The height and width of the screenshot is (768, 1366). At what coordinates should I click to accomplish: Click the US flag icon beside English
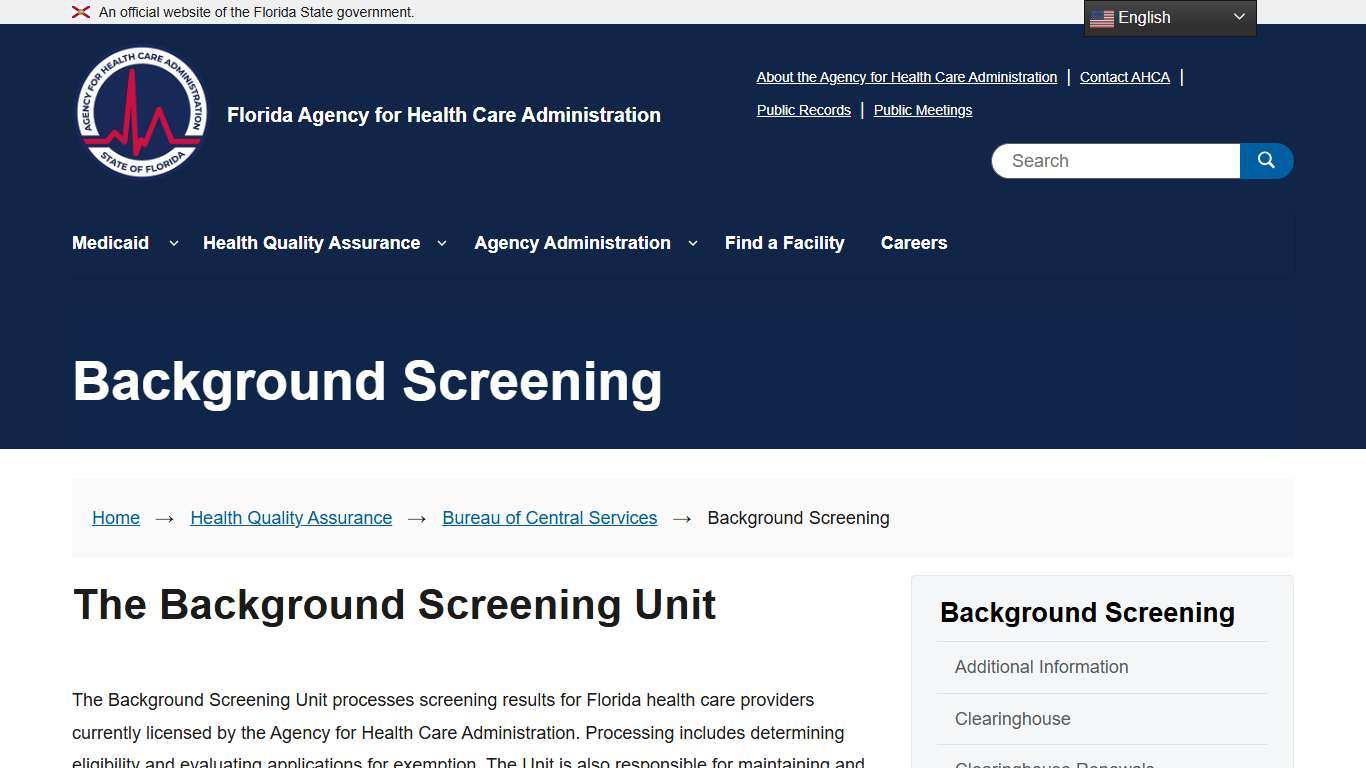pyautogui.click(x=1101, y=17)
